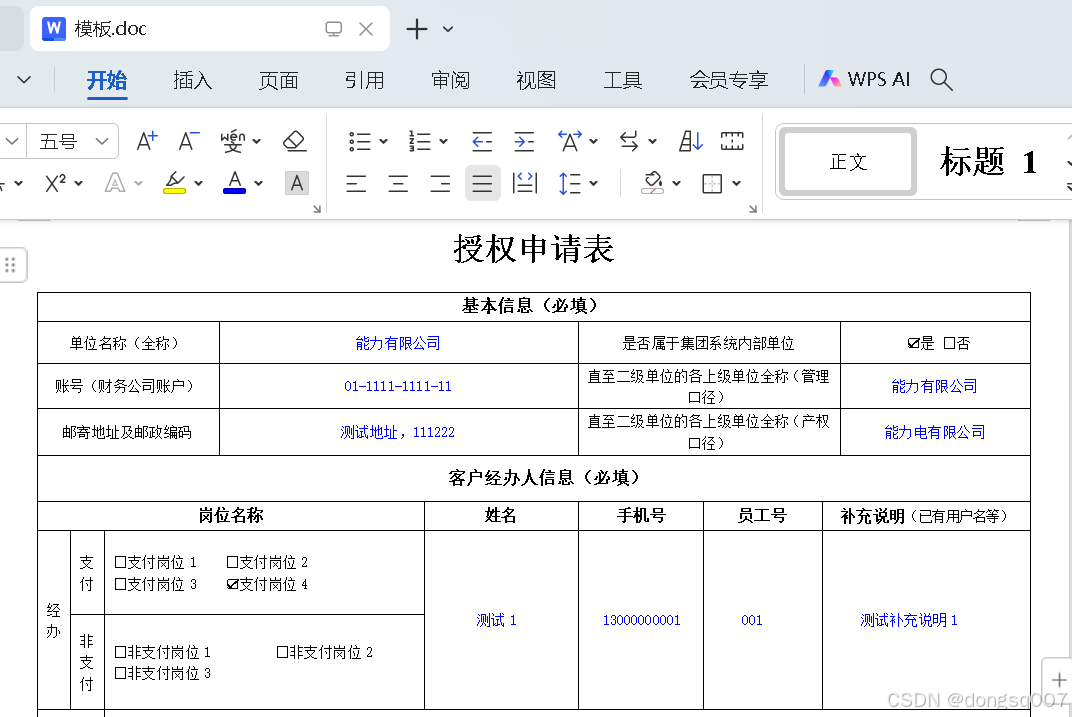Expand the bullet list style dropdown arrow

(x=384, y=141)
